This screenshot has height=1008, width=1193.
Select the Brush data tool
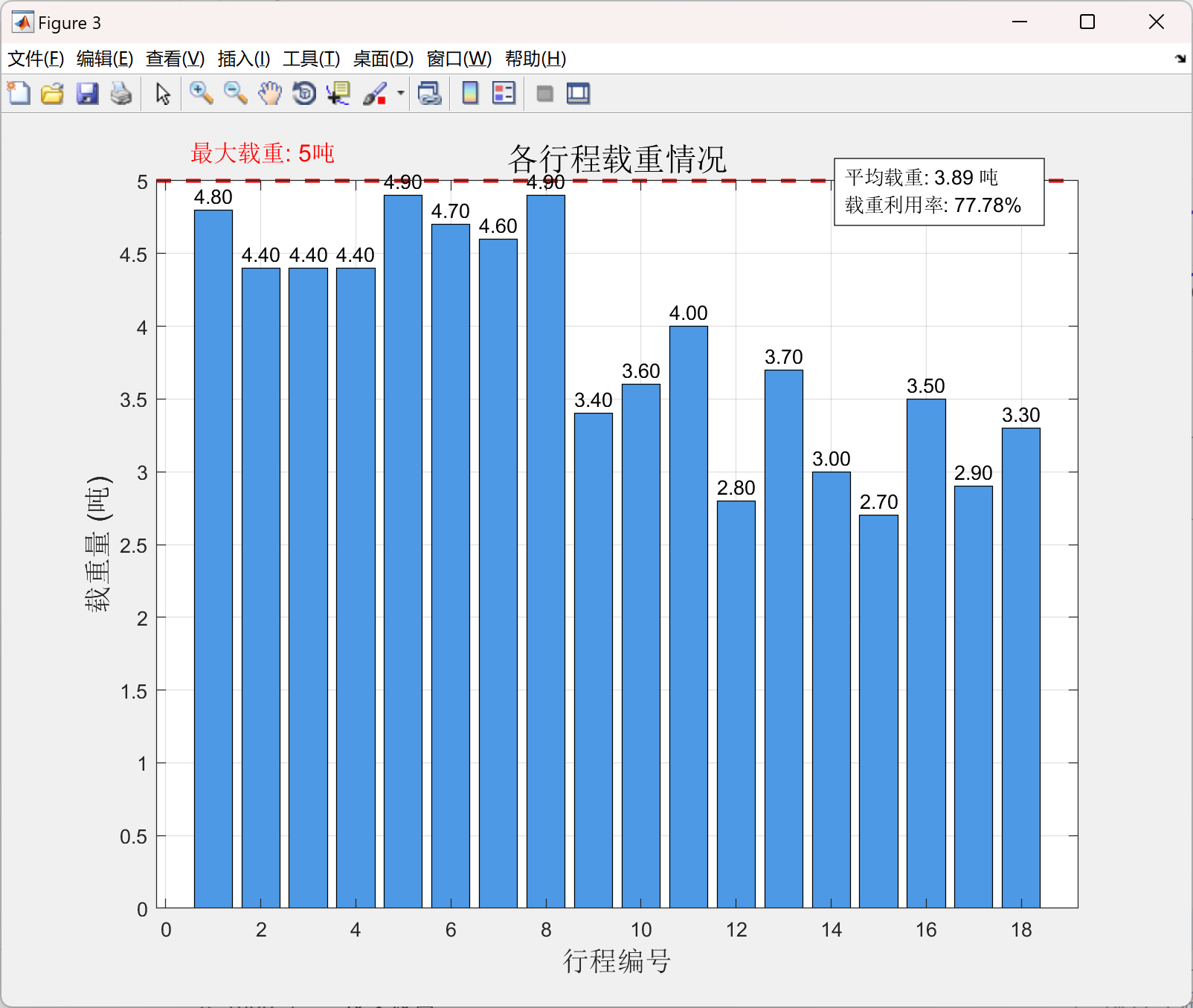[x=376, y=93]
